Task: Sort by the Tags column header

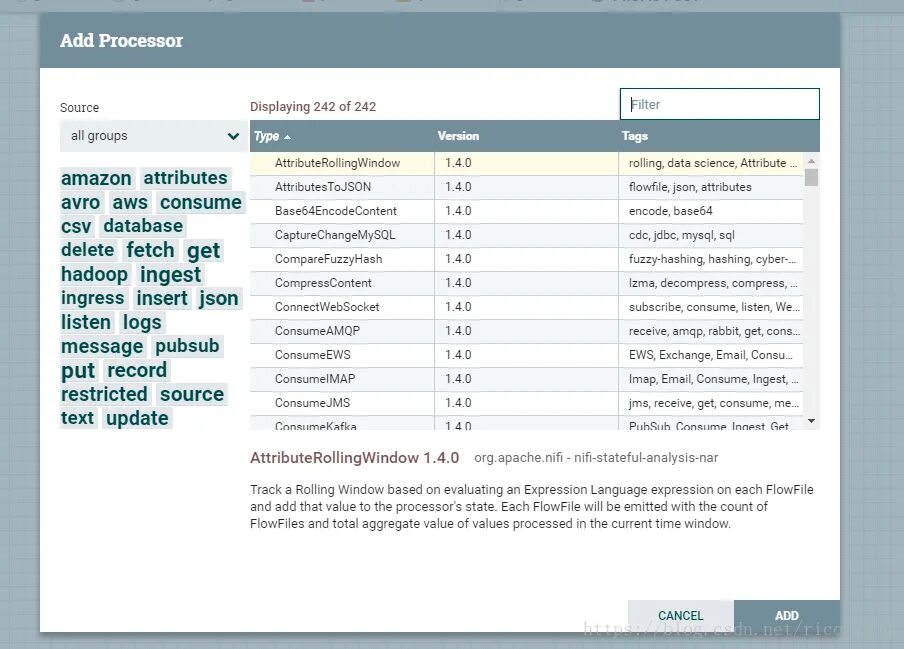Action: [x=635, y=136]
